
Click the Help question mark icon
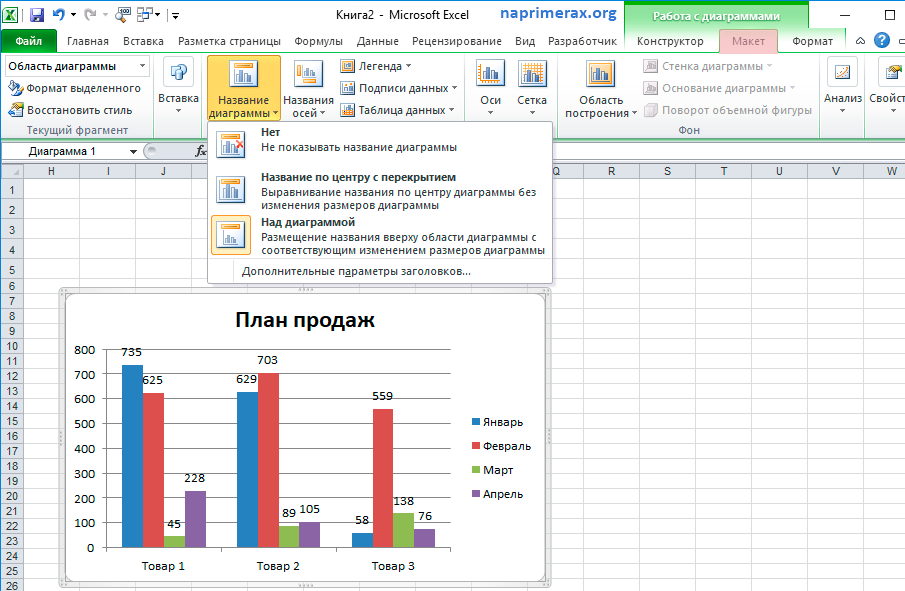click(881, 41)
